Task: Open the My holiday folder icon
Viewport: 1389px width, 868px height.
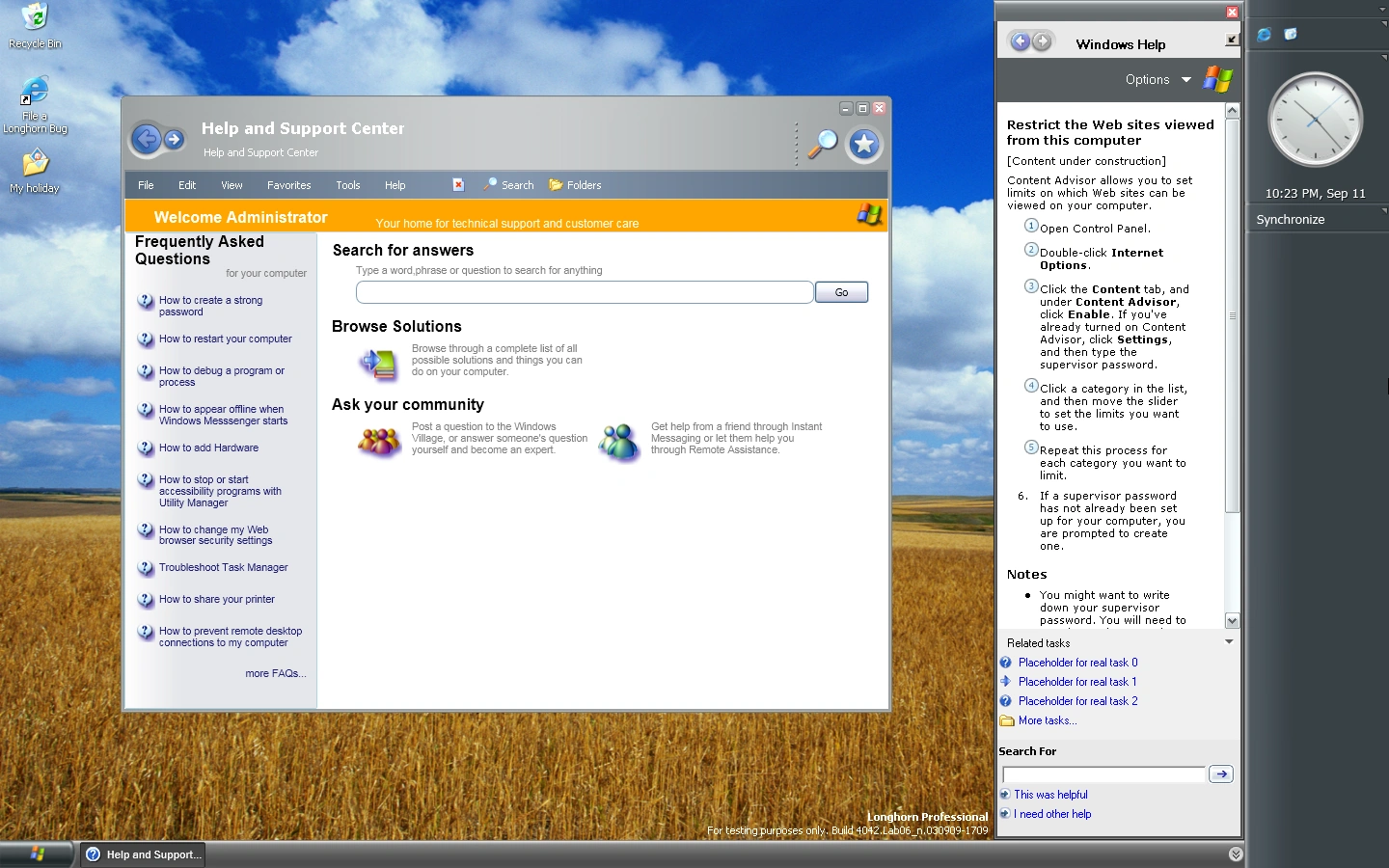Action: tap(35, 172)
